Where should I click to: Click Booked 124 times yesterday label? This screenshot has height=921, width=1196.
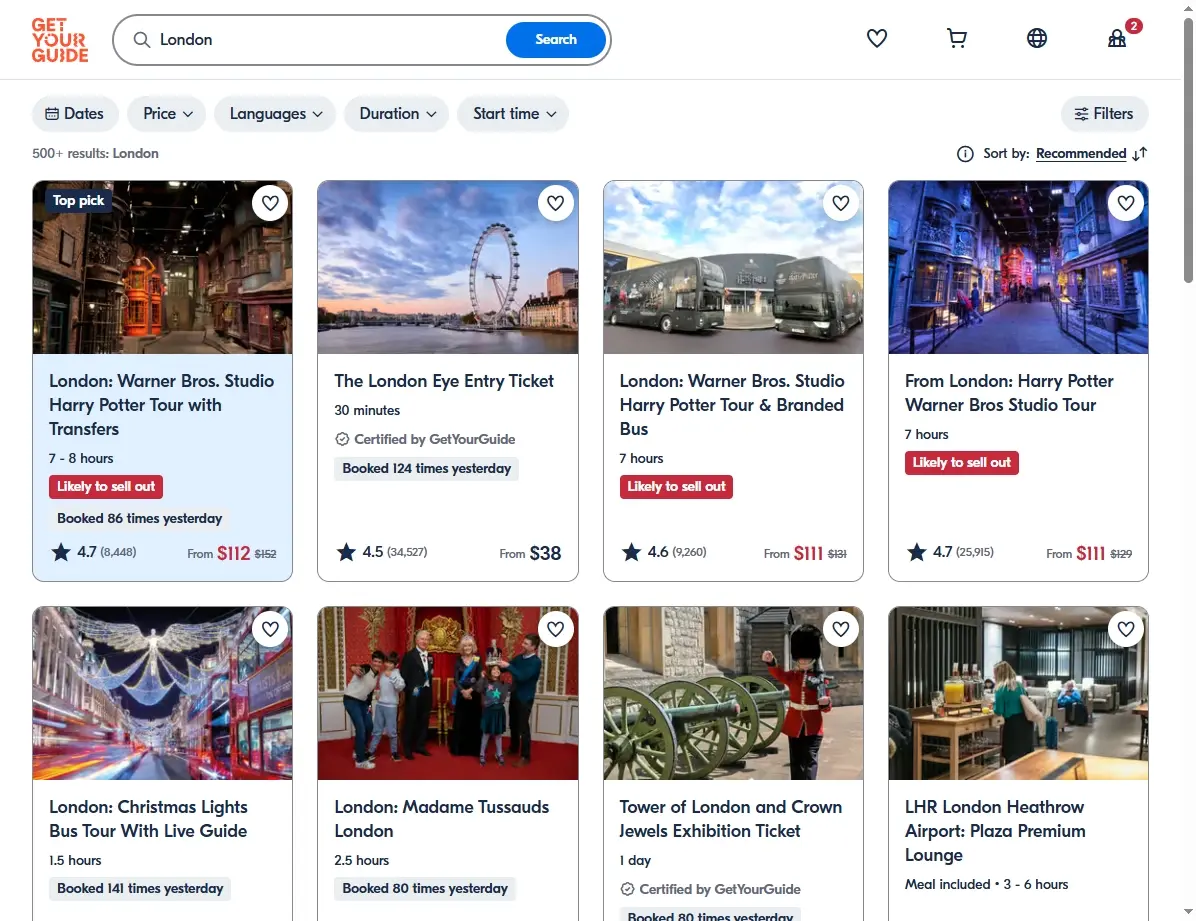pyautogui.click(x=426, y=469)
